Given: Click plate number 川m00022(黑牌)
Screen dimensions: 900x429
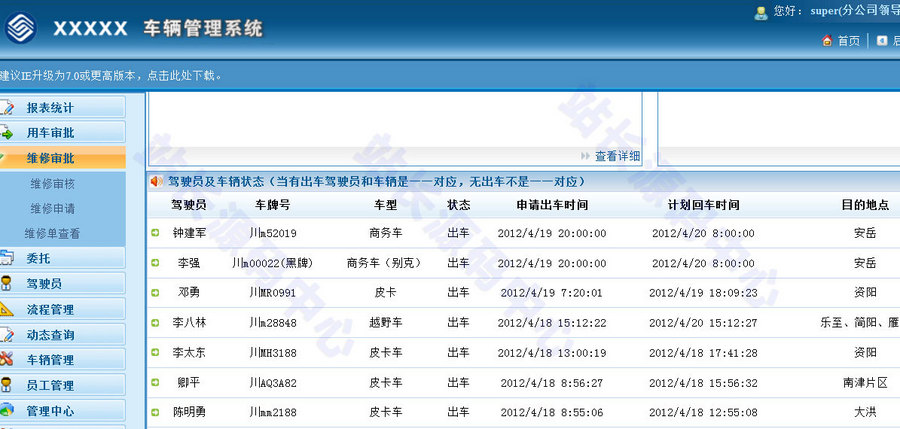Looking at the screenshot, I should (273, 262).
